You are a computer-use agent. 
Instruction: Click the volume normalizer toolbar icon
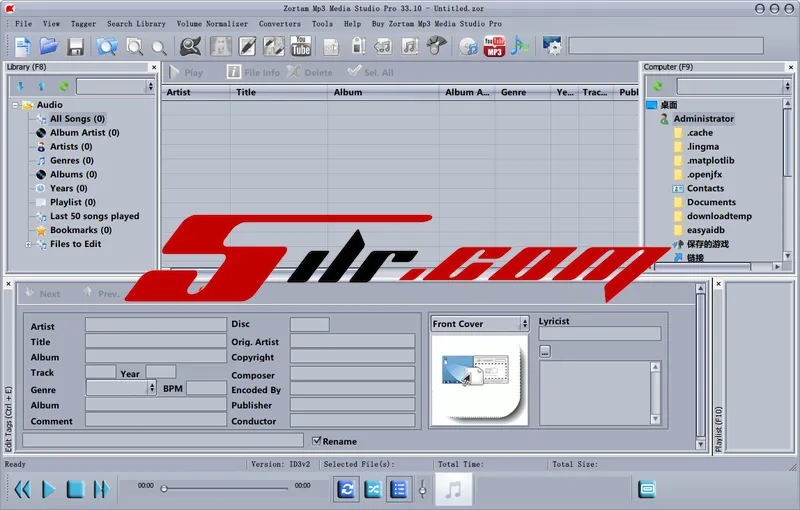[359, 46]
